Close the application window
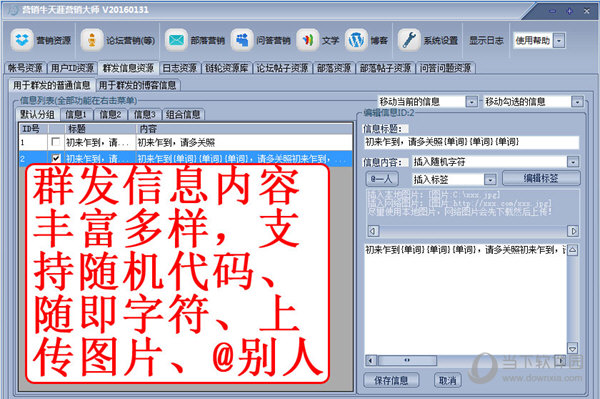Viewport: 600px width, 399px height. pyautogui.click(x=587, y=11)
